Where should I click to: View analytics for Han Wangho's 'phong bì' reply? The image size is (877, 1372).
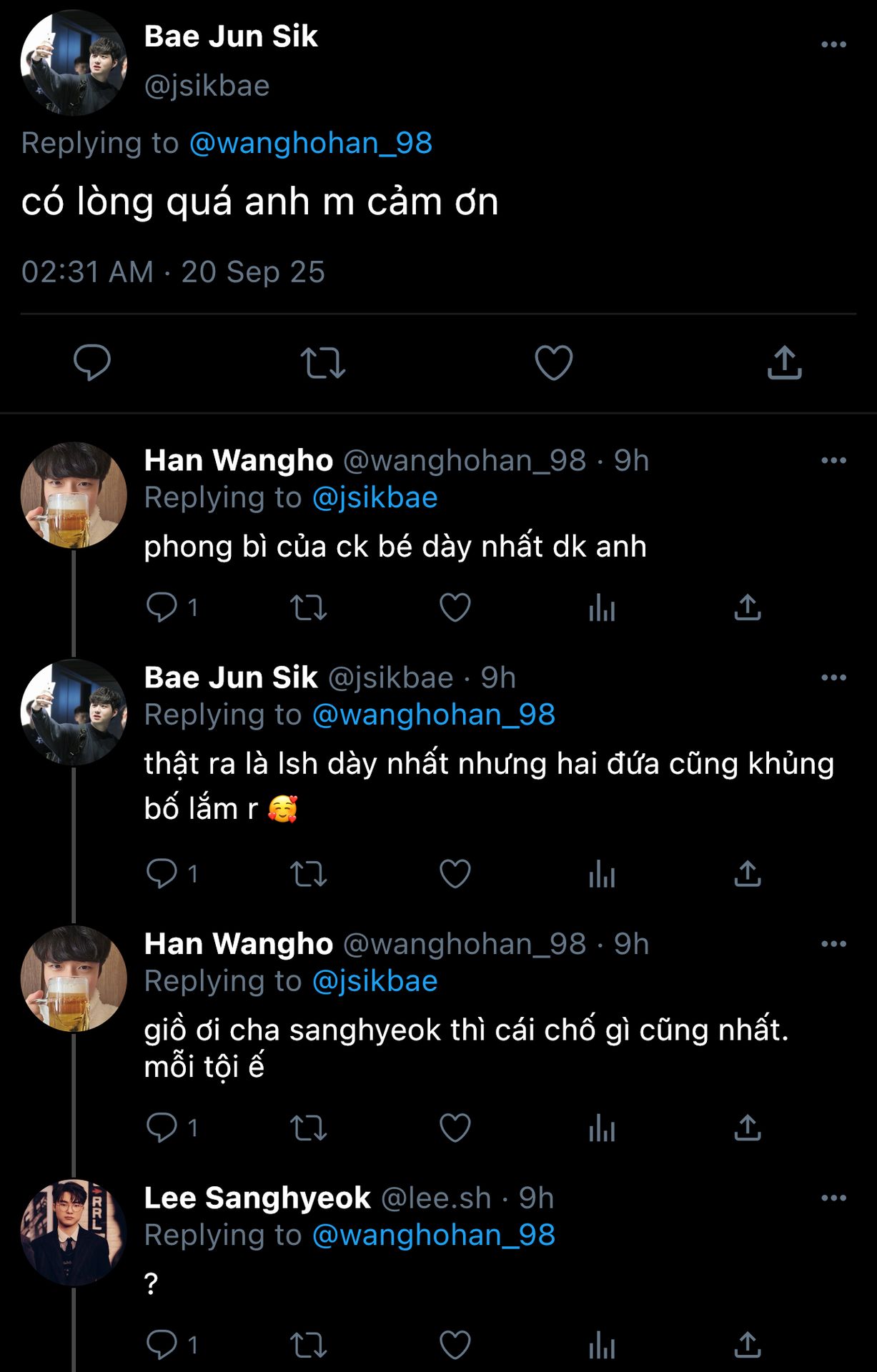point(602,608)
